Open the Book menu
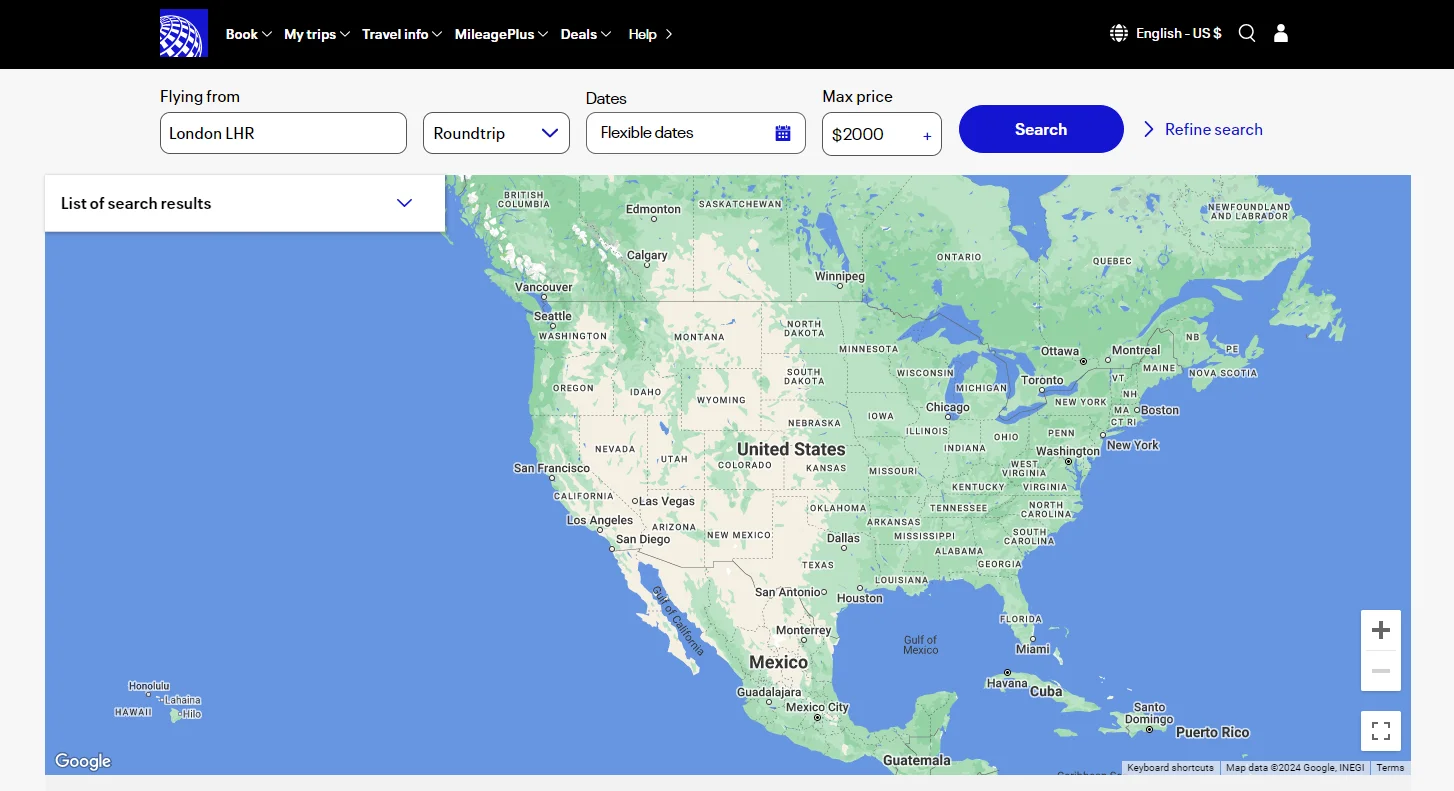The image size is (1454, 791). point(248,34)
